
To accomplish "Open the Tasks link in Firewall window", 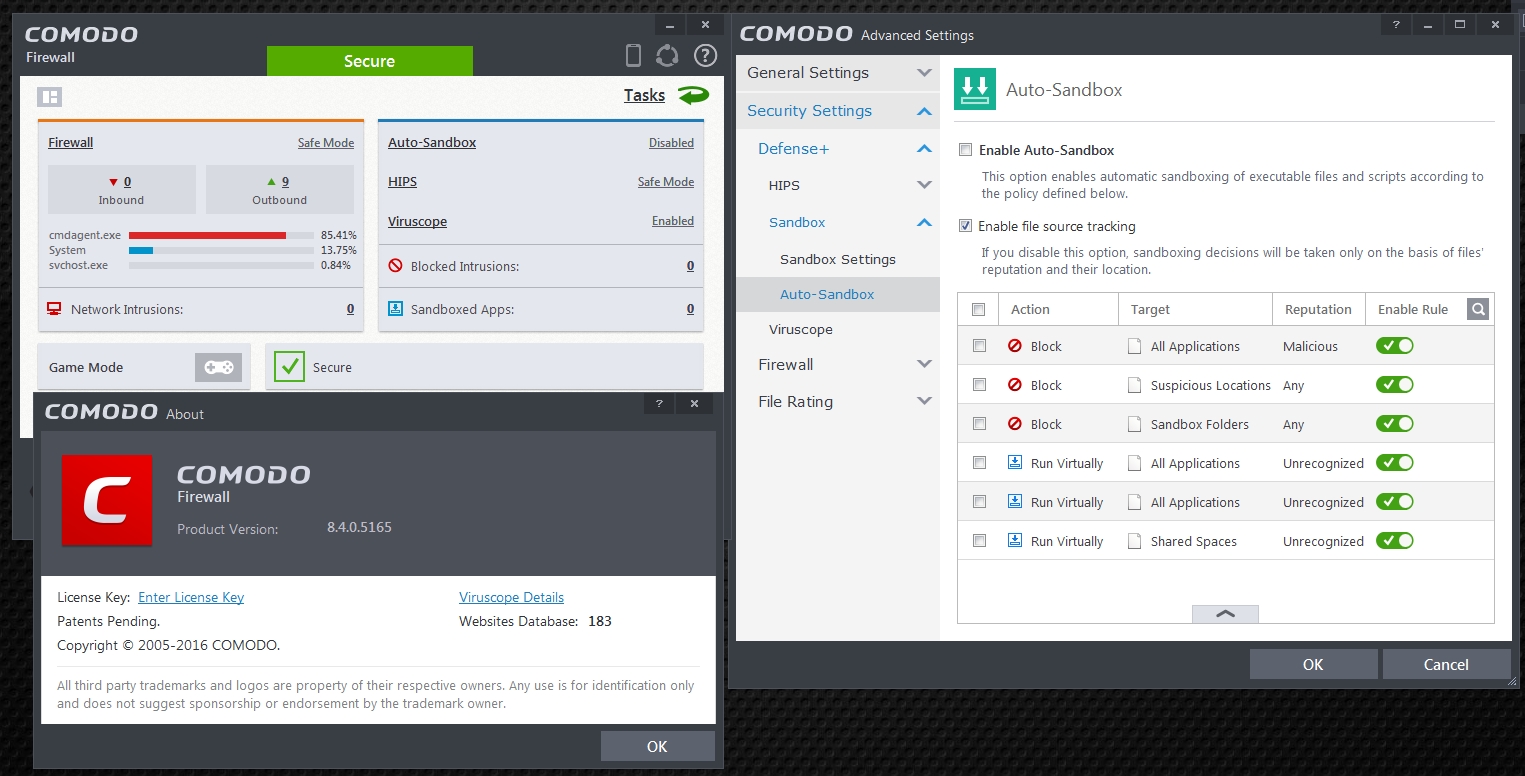I will tap(644, 95).
